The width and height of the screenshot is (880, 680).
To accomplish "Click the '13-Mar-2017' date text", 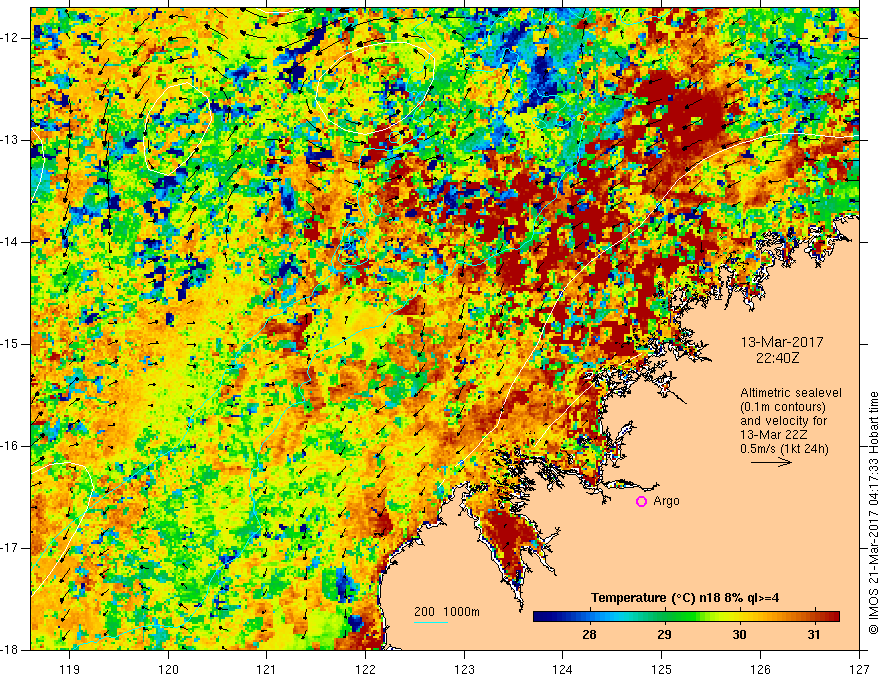I will [x=776, y=340].
